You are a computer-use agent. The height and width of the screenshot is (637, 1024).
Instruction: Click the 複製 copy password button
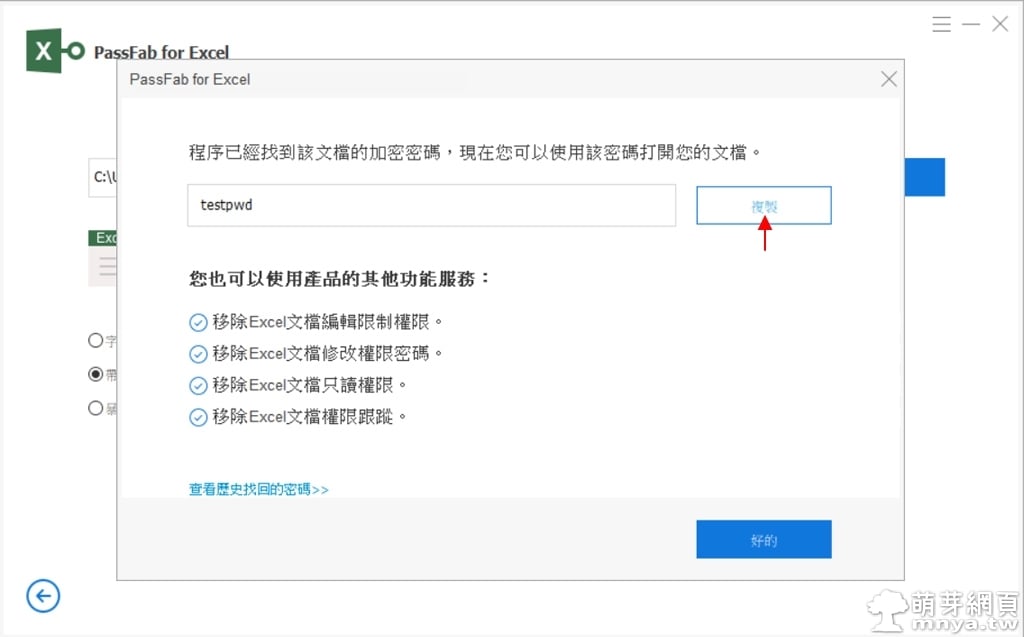click(x=763, y=205)
